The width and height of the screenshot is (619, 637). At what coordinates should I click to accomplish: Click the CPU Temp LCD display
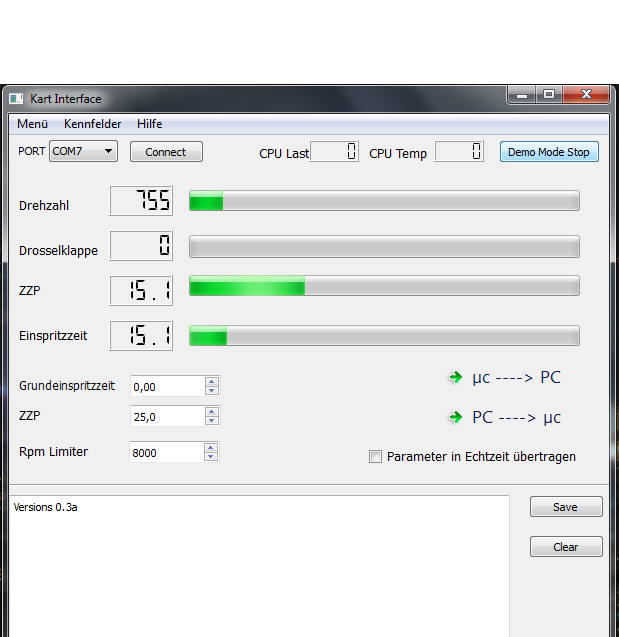[x=459, y=151]
